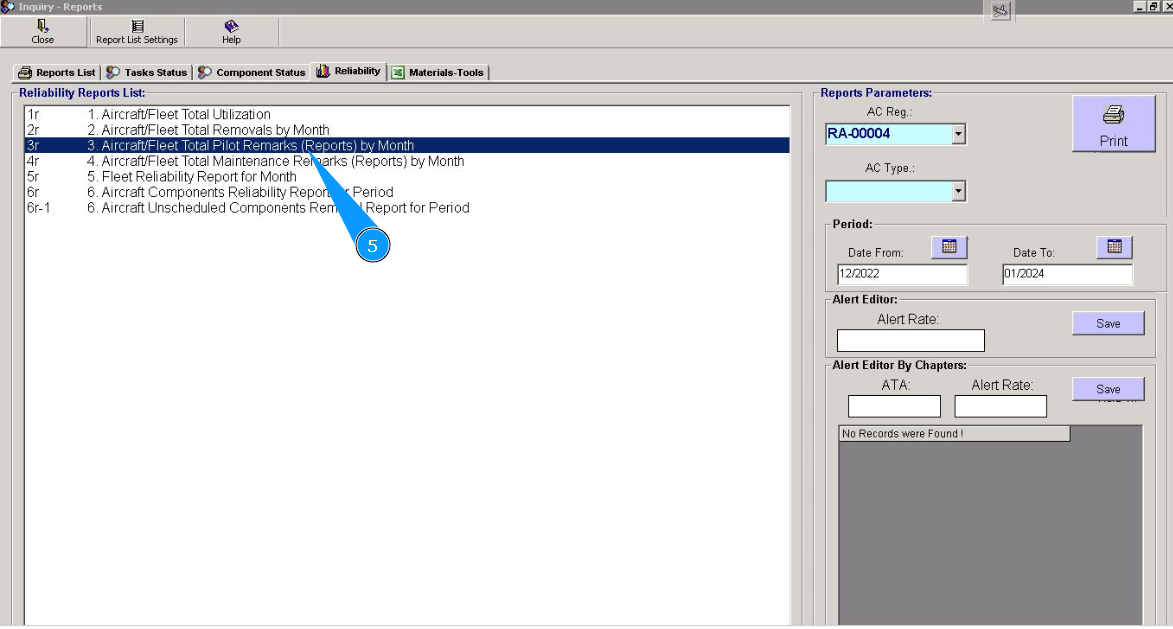The height and width of the screenshot is (629, 1173).
Task: Open the Component Status tab
Action: pyautogui.click(x=251, y=73)
